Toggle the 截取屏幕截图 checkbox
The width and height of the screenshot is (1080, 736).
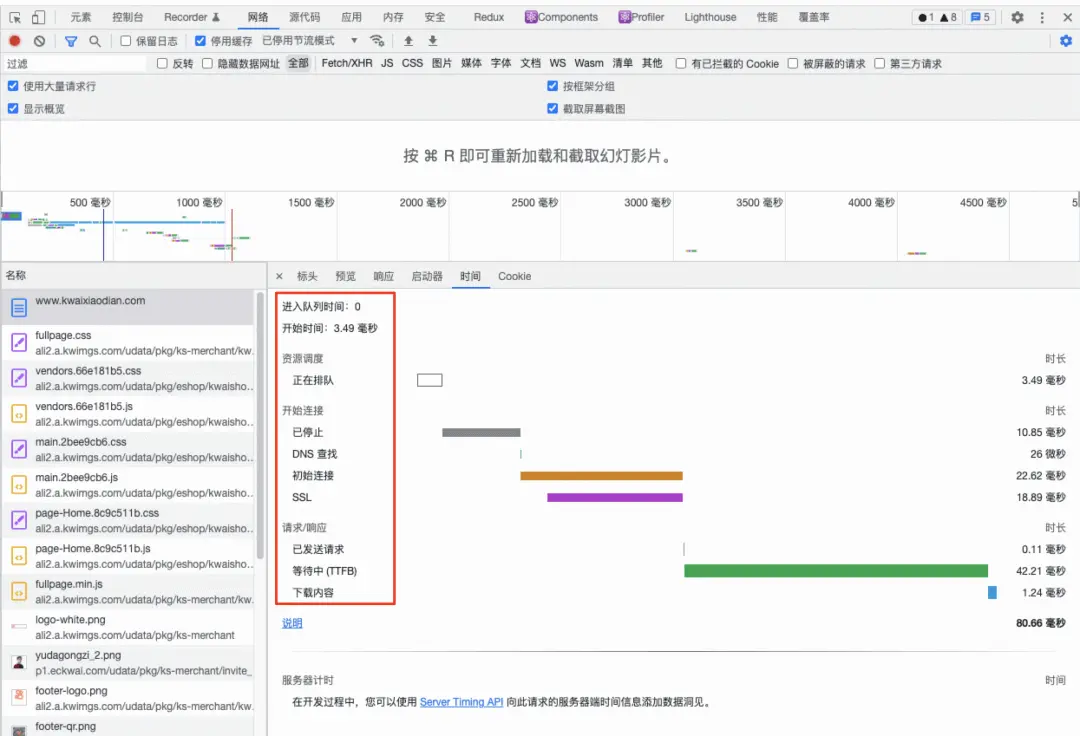pos(552,108)
